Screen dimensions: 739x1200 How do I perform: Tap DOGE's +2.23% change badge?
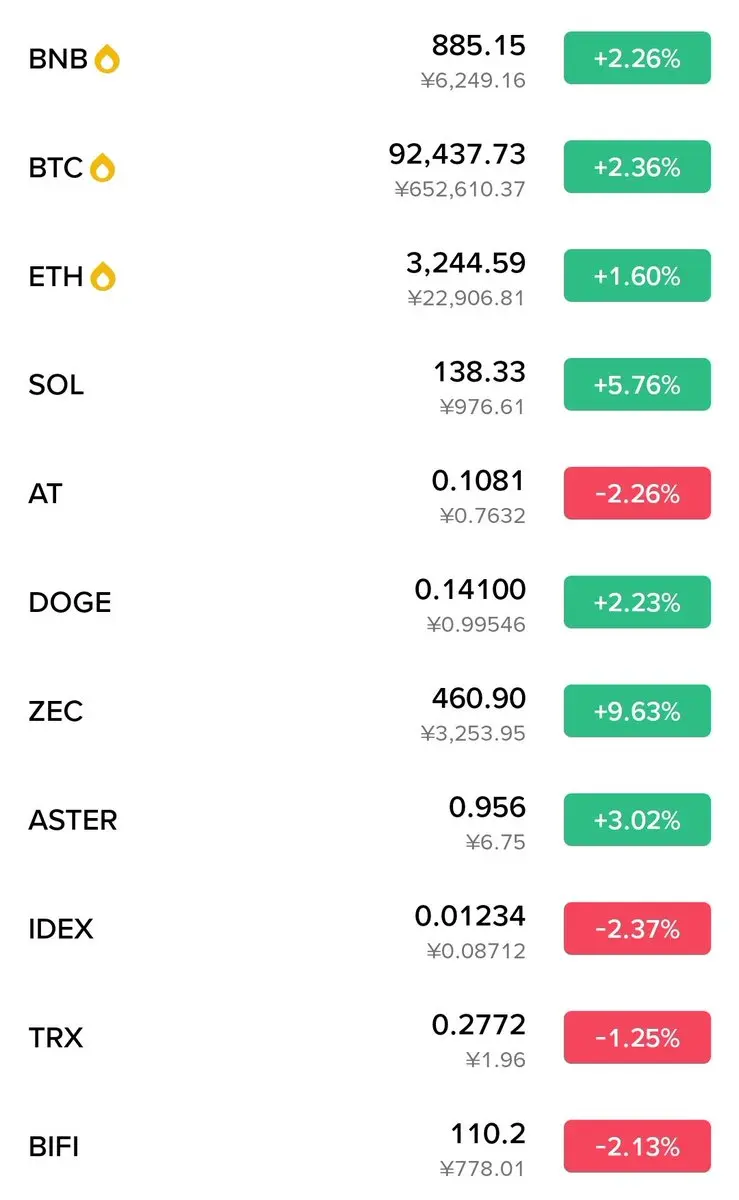point(637,602)
